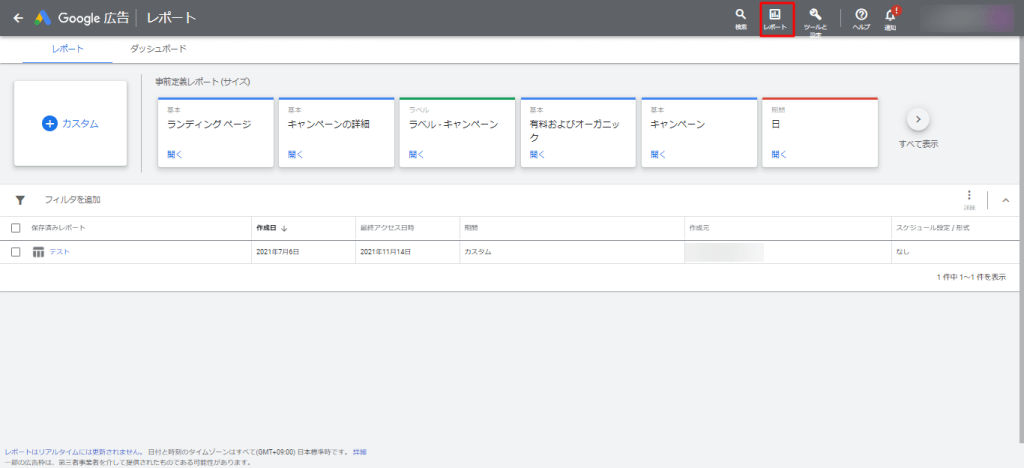Click the table icon beside テスト
The image size is (1024, 468).
coord(39,252)
